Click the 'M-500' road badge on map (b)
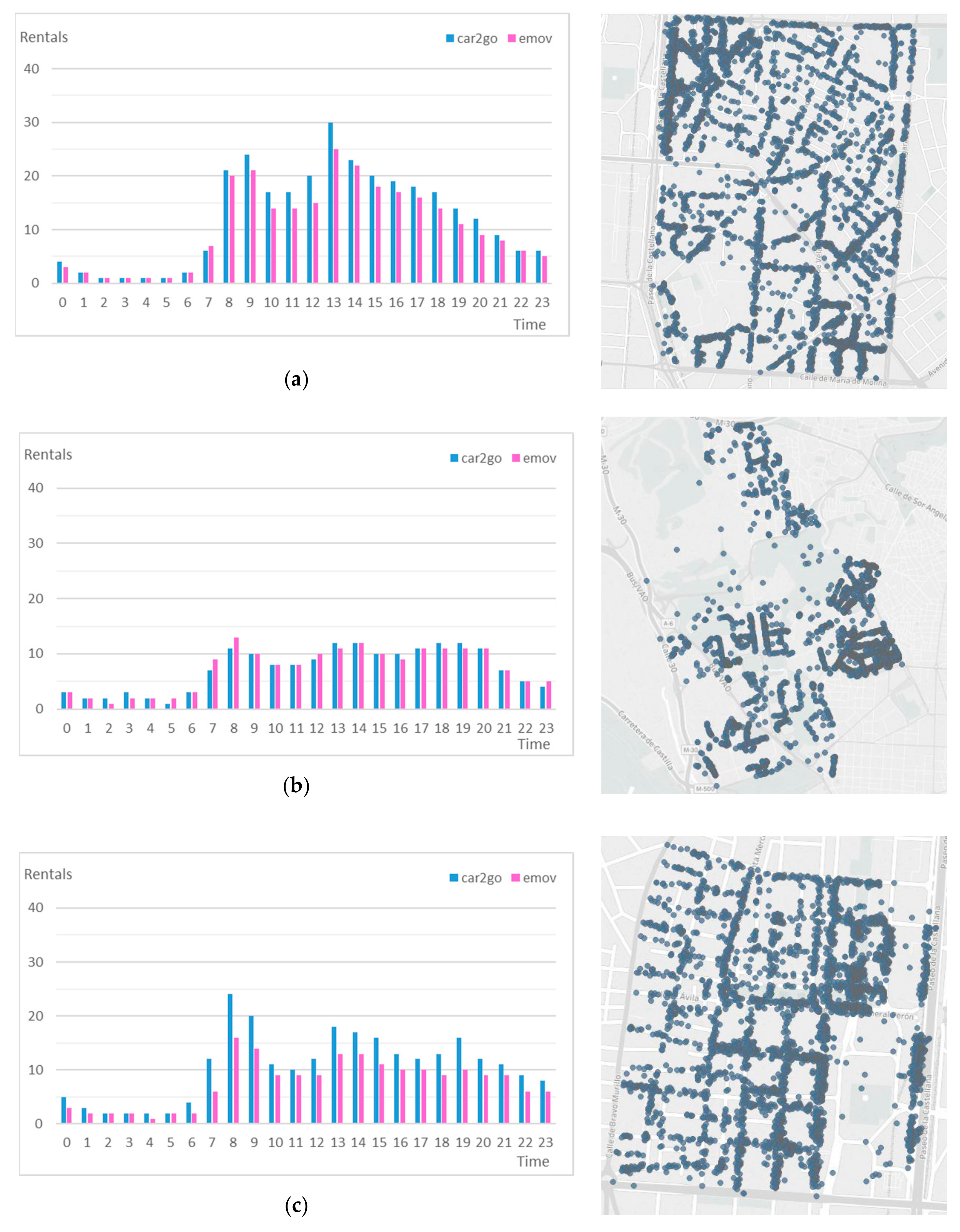This screenshot has width=960, height=1232. (704, 789)
